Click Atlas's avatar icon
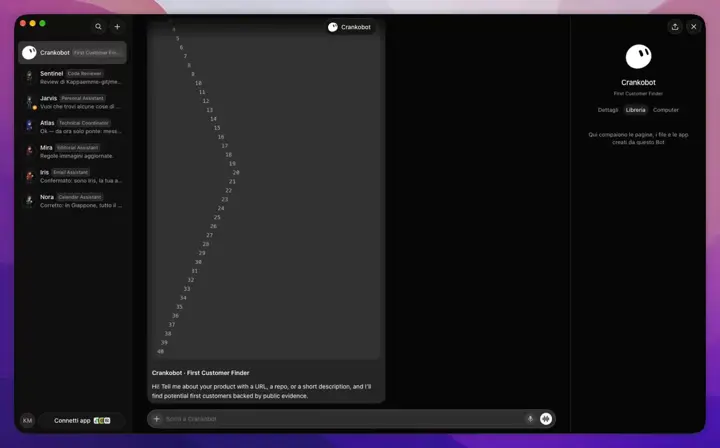 [x=29, y=127]
